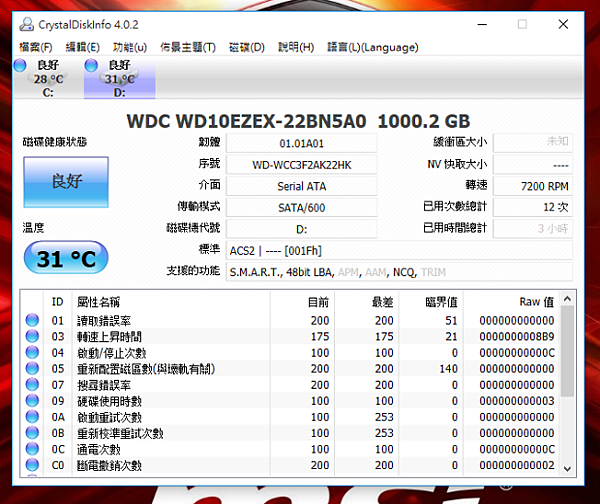Open the 說明(H) menu
This screenshot has width=600, height=504.
click(296, 47)
